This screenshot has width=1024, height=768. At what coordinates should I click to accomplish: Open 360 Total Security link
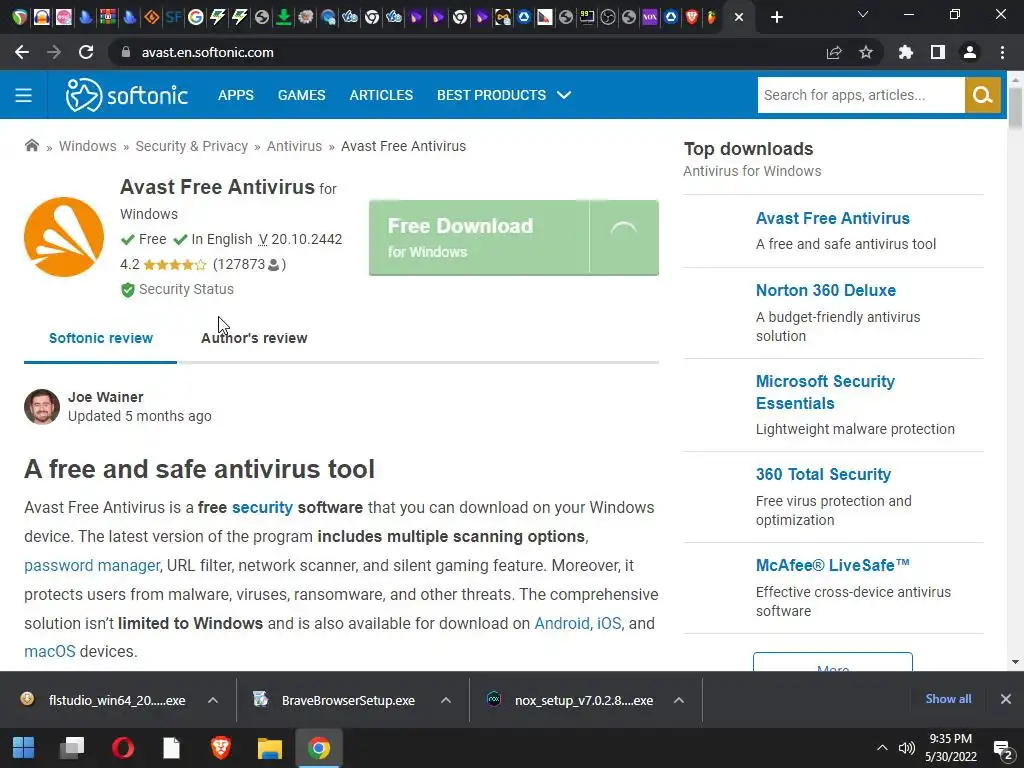pos(823,474)
